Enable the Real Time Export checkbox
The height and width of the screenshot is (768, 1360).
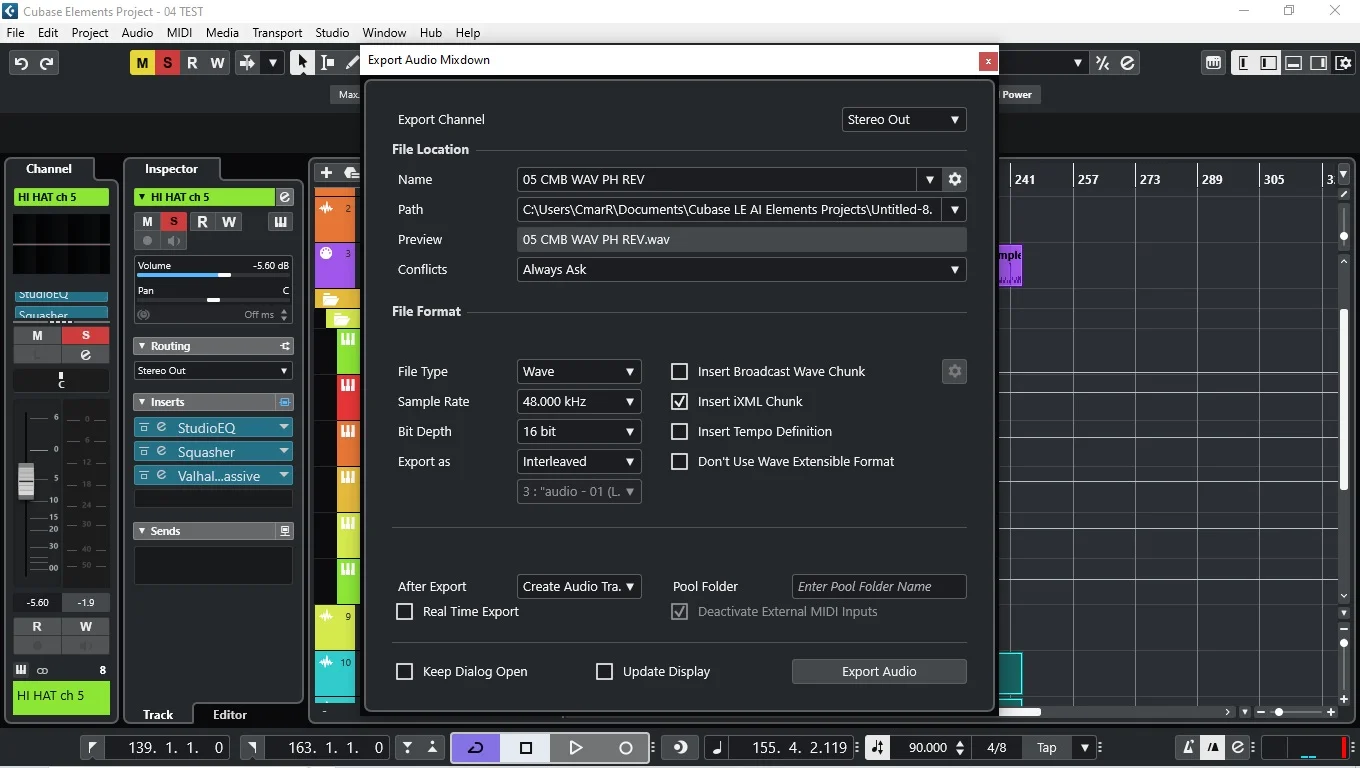click(405, 611)
